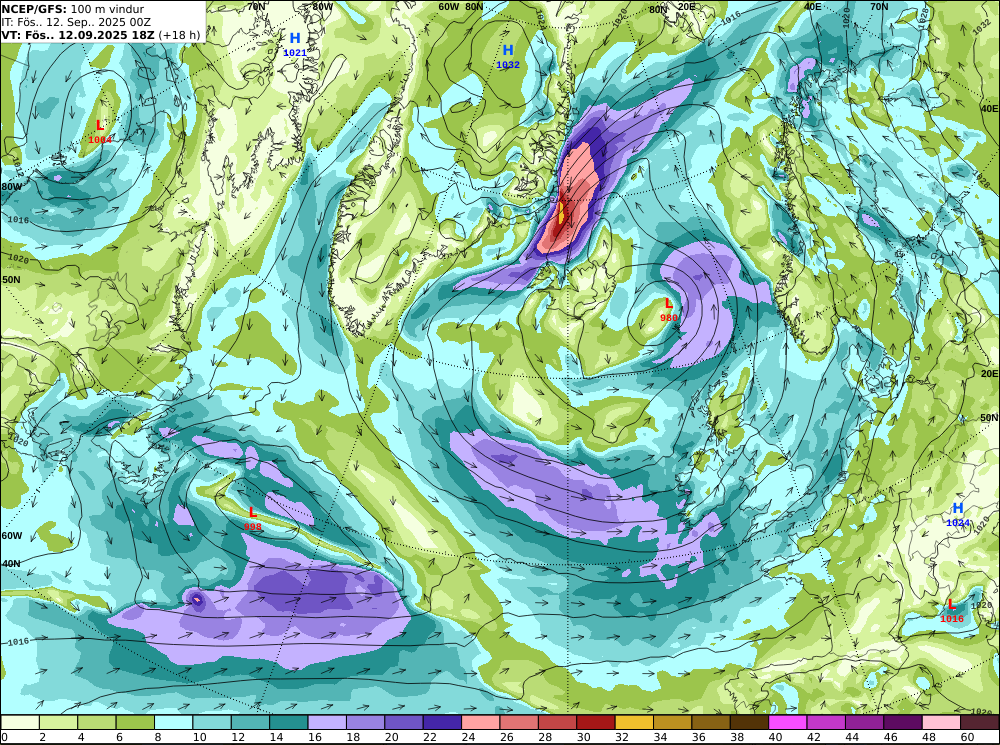This screenshot has height=745, width=1000.
Task: Select the blue H high labeled 1032
Action: pos(508,50)
